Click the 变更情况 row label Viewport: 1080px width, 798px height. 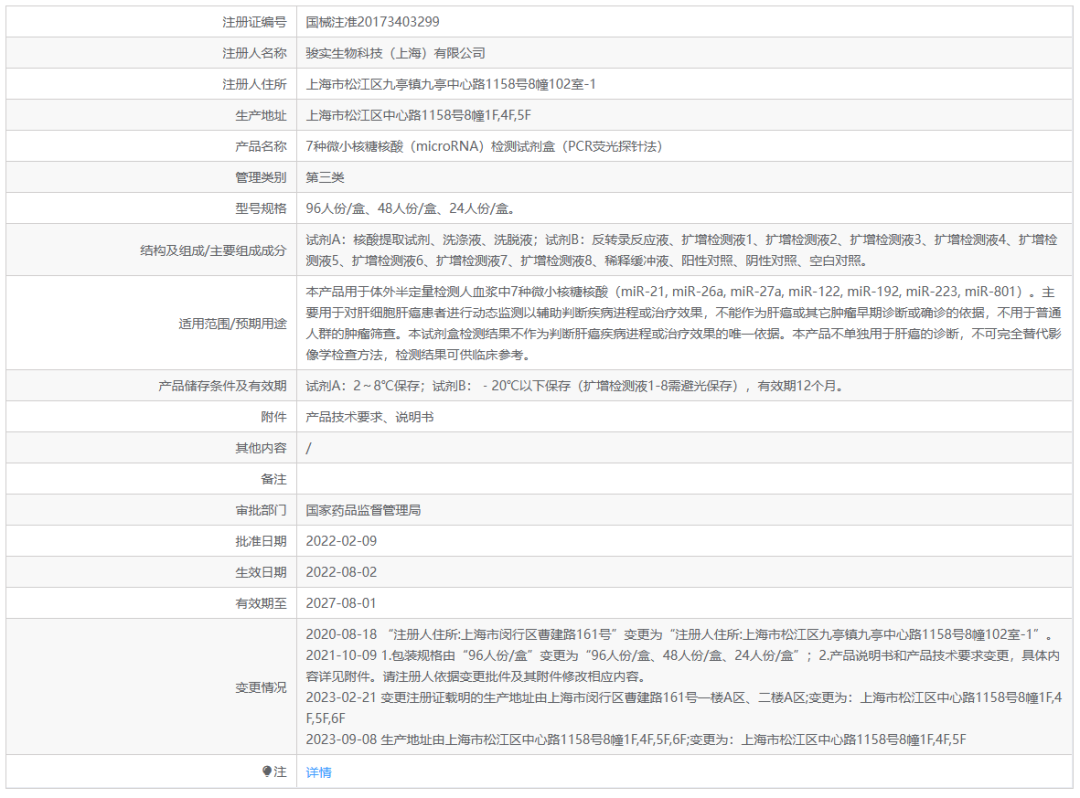coord(260,688)
